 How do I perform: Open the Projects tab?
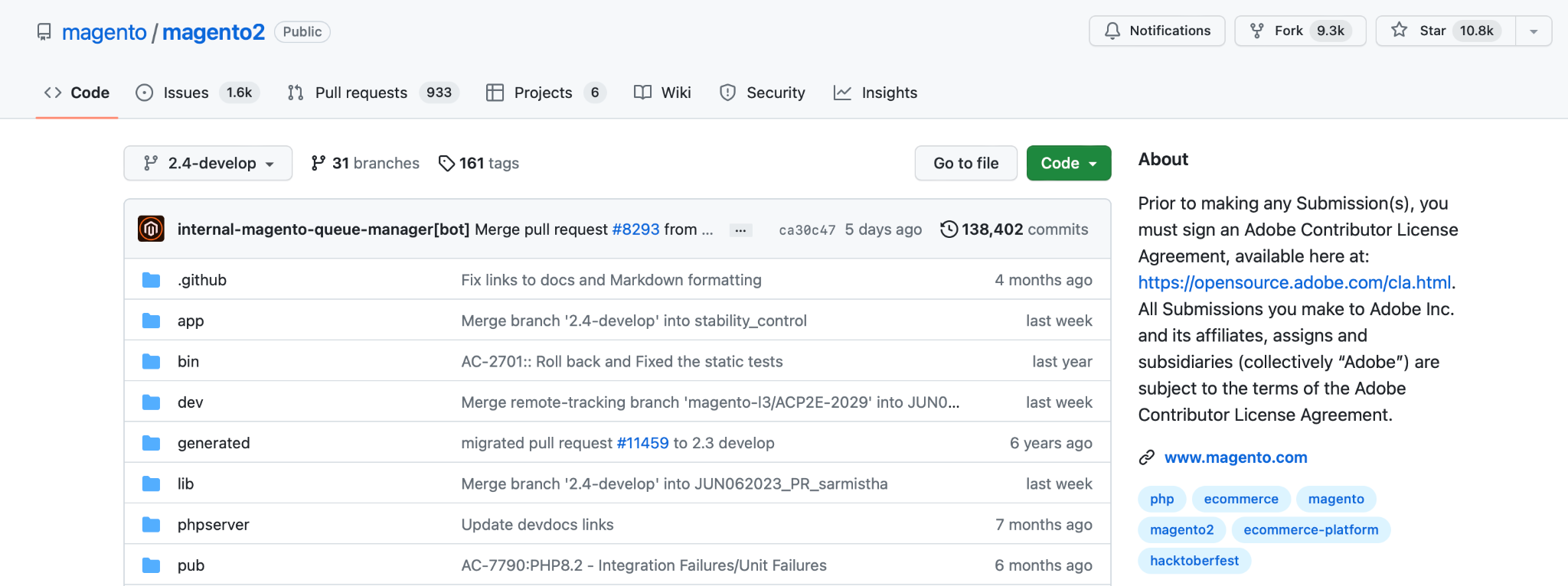[x=546, y=93]
